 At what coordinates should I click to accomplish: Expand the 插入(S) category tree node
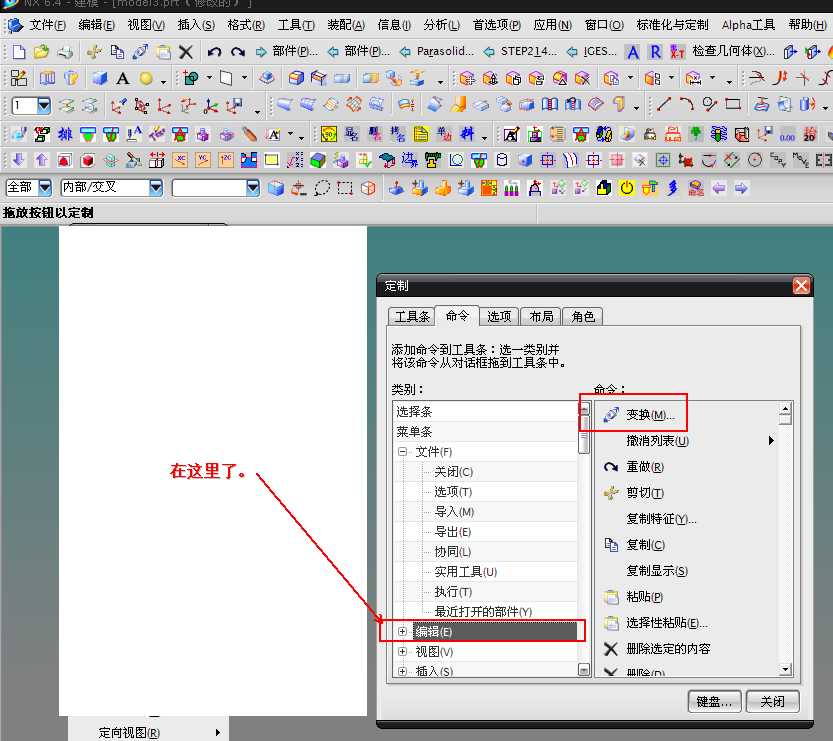coord(402,671)
